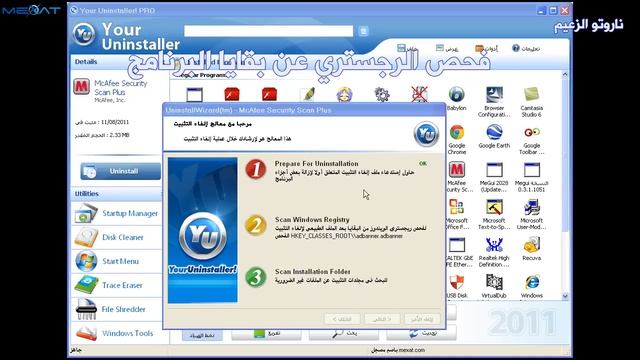
Task: Open the تعليمات (Help) menu
Action: point(526,48)
